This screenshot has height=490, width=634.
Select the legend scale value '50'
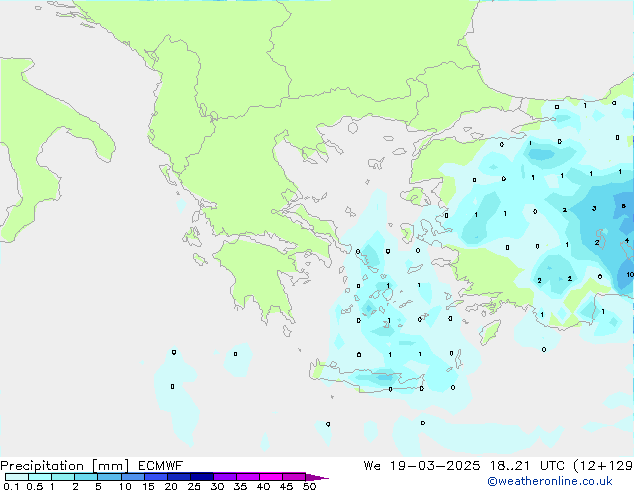pyautogui.click(x=310, y=486)
